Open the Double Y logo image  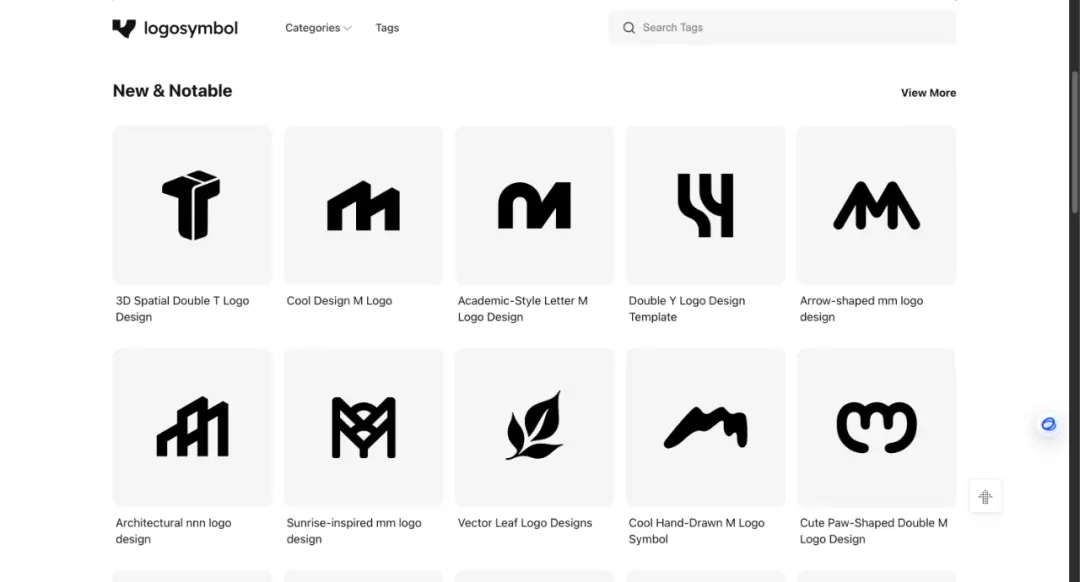[x=705, y=205]
